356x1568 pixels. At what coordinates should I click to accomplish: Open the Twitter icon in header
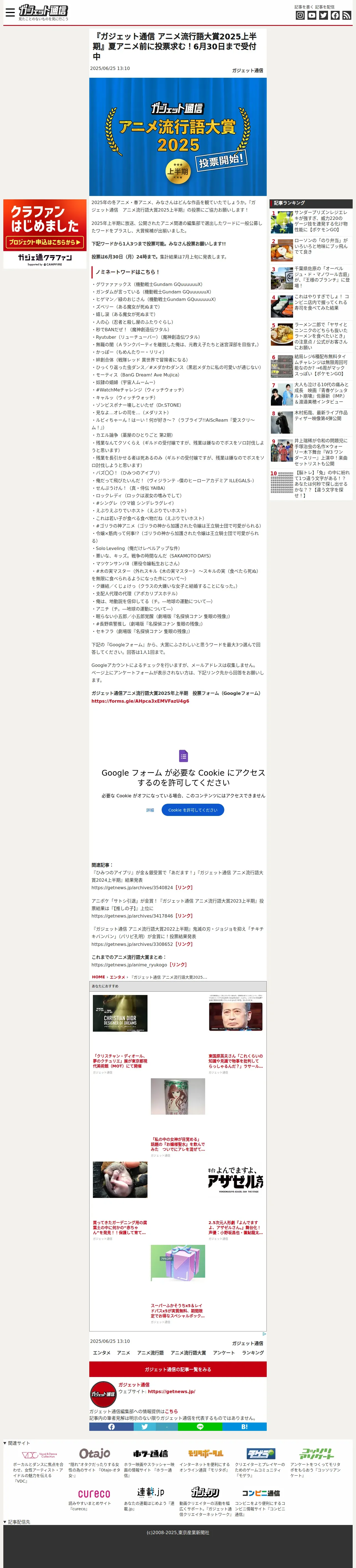click(323, 15)
